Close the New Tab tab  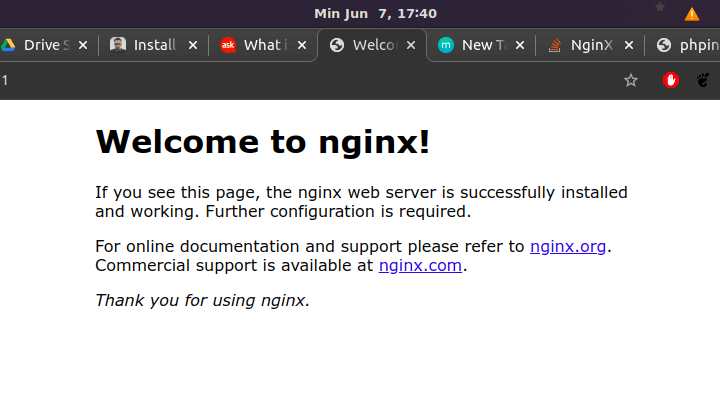point(520,45)
